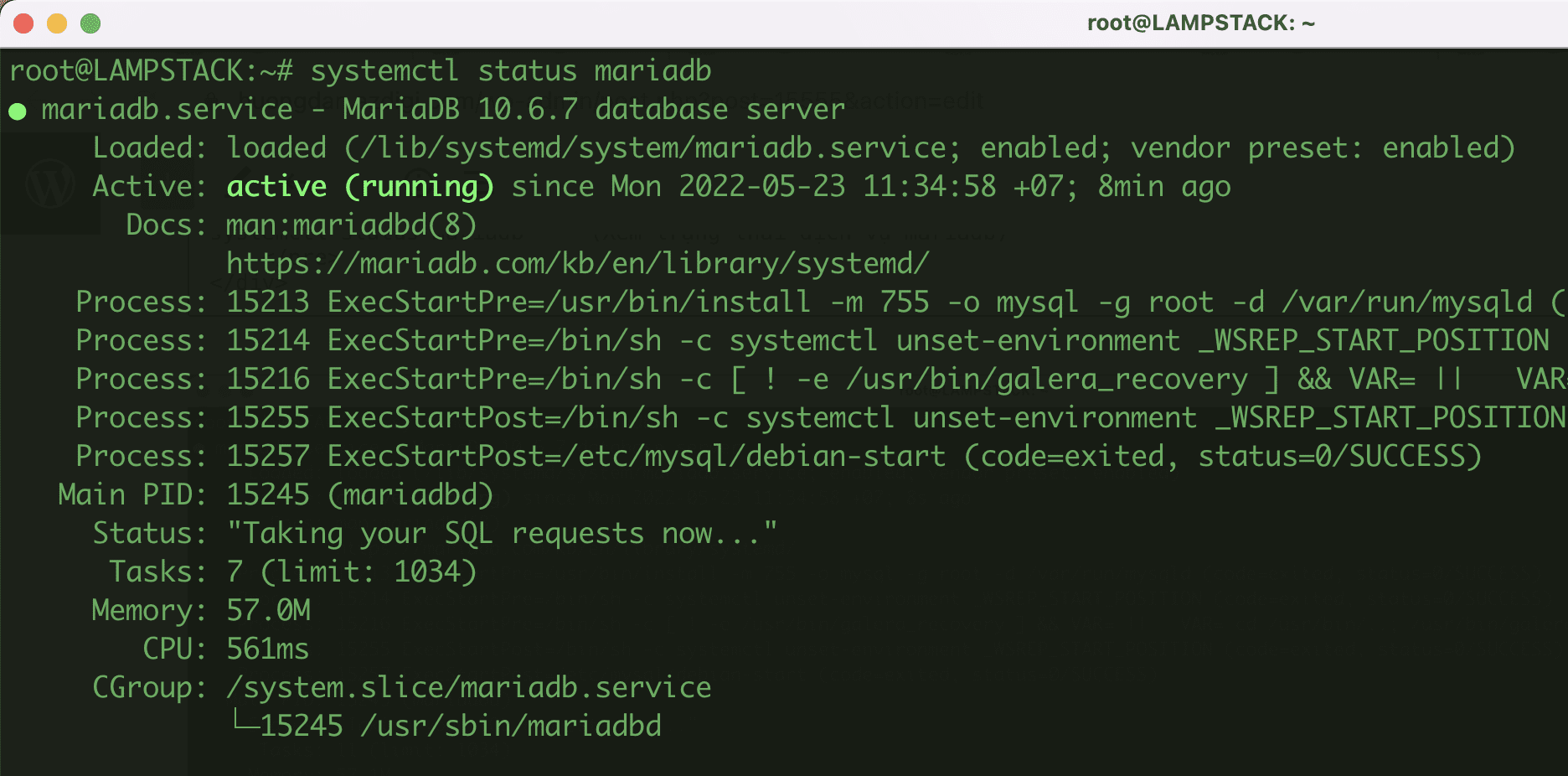Select the Main PID value 15245
1568x776 pixels.
[x=266, y=494]
